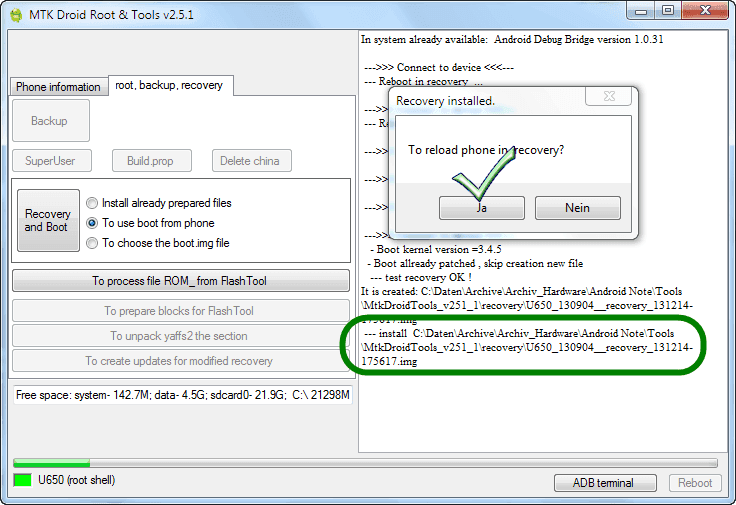Click To prepare blocks for FlashTool
This screenshot has height=505, width=736.
click(x=181, y=311)
